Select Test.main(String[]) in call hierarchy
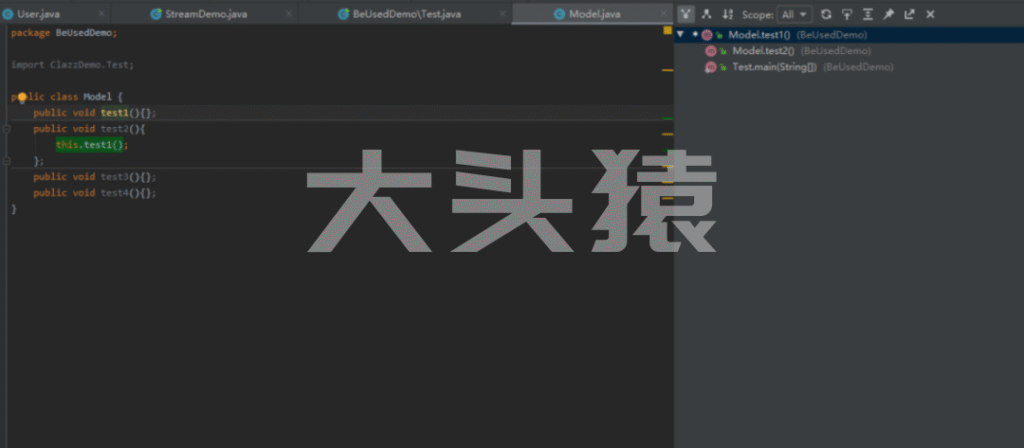The width and height of the screenshot is (1024, 448). (x=774, y=67)
